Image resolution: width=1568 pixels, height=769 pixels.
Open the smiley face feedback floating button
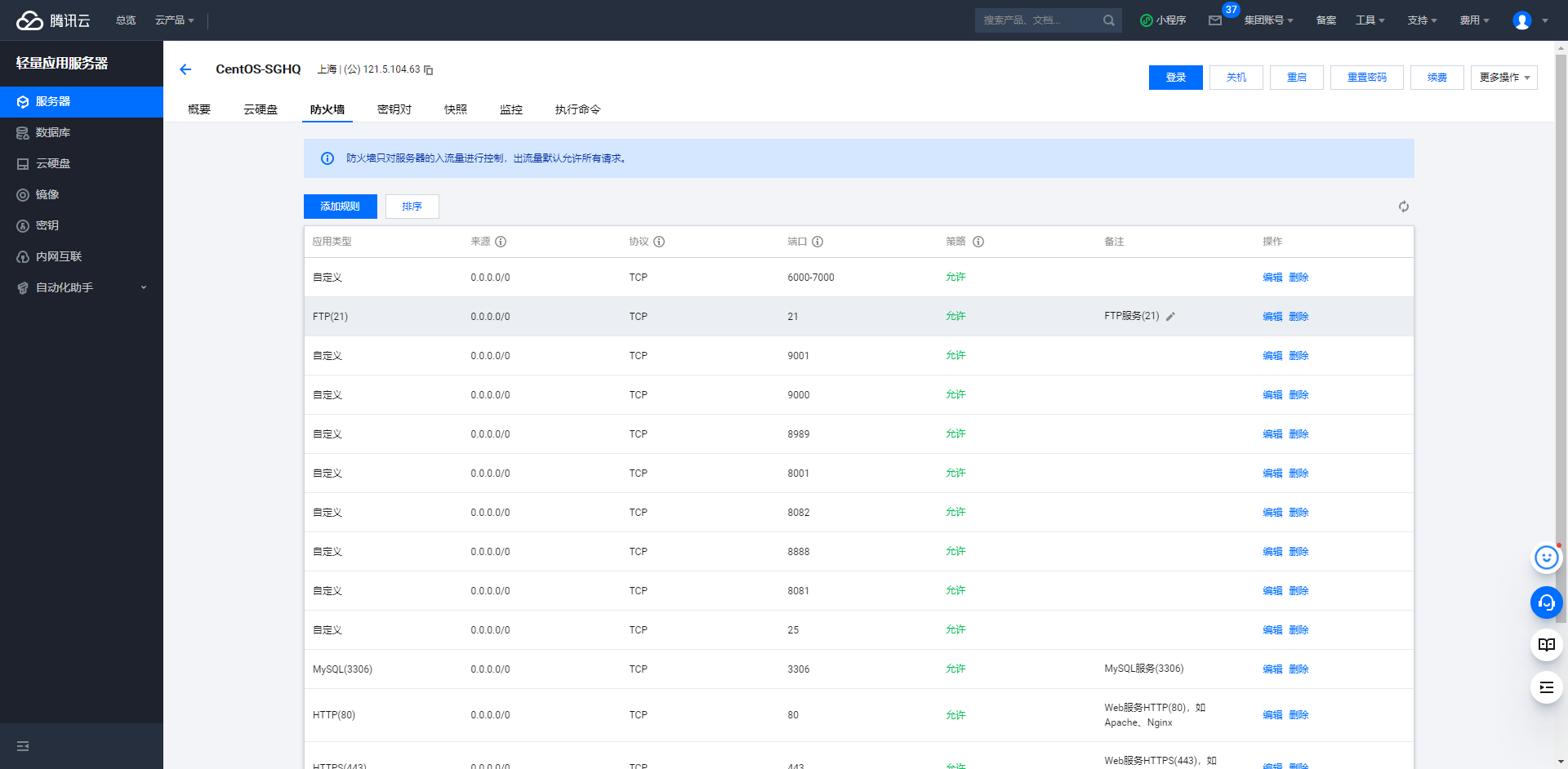click(x=1547, y=558)
